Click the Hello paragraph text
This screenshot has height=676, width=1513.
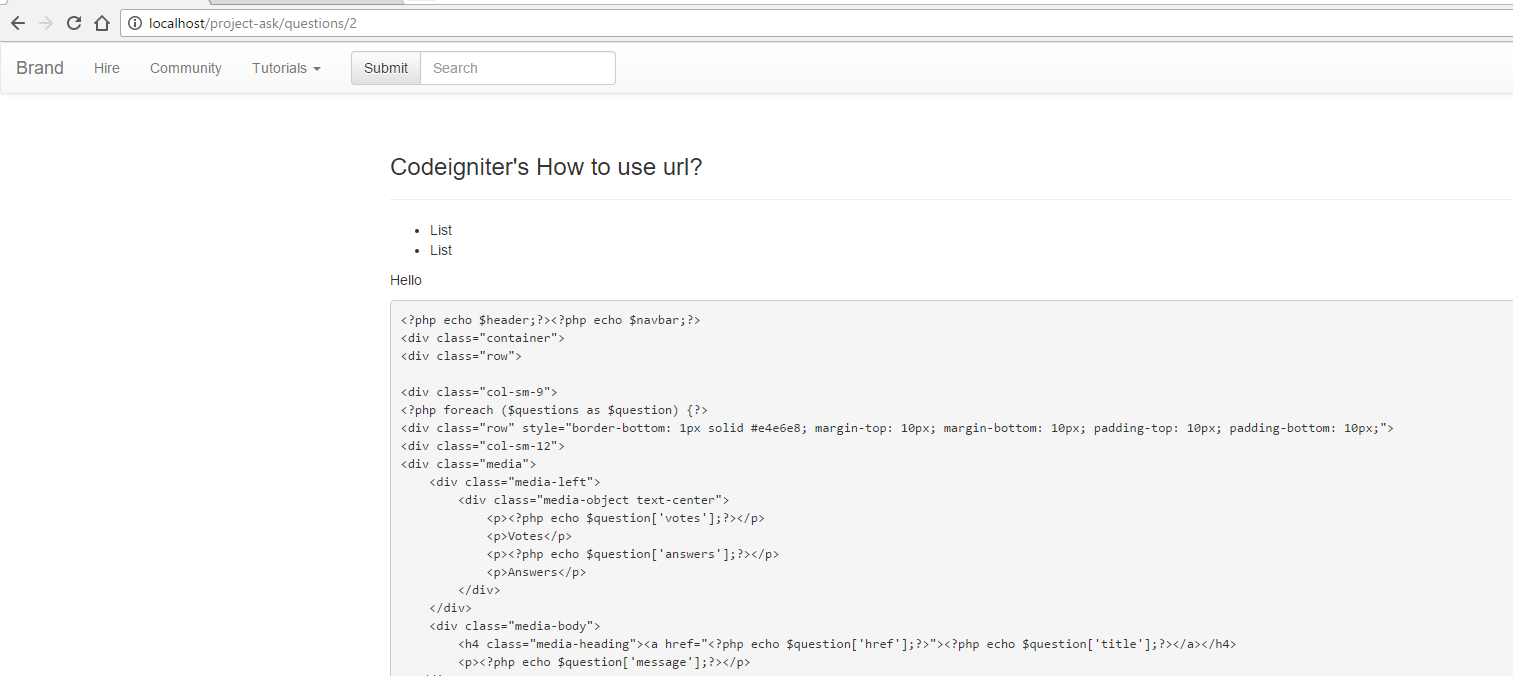click(406, 280)
